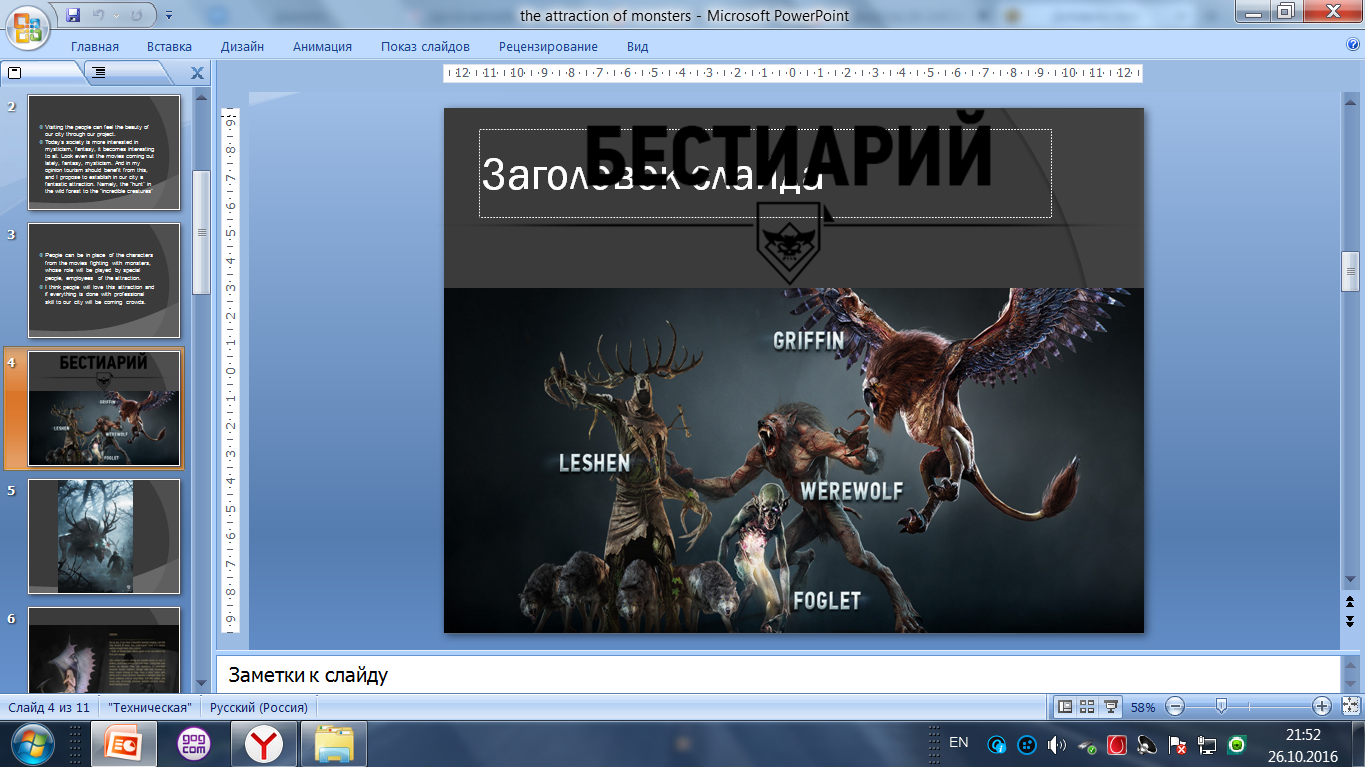Open PowerPoint Help question mark icon
This screenshot has width=1365, height=767.
click(1353, 45)
